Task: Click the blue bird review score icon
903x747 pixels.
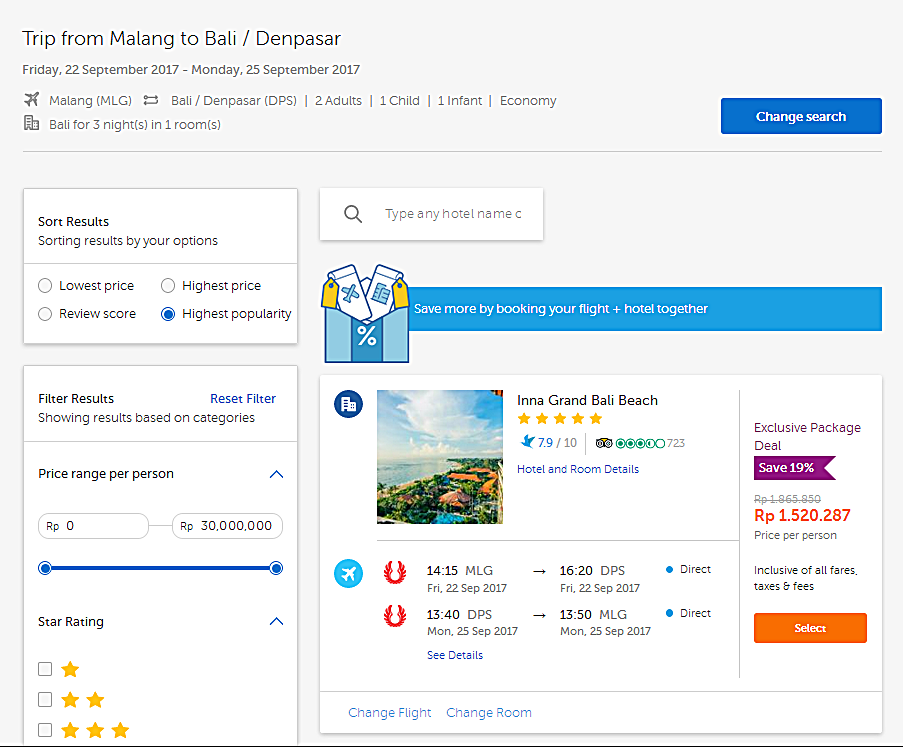Action: pyautogui.click(x=527, y=442)
